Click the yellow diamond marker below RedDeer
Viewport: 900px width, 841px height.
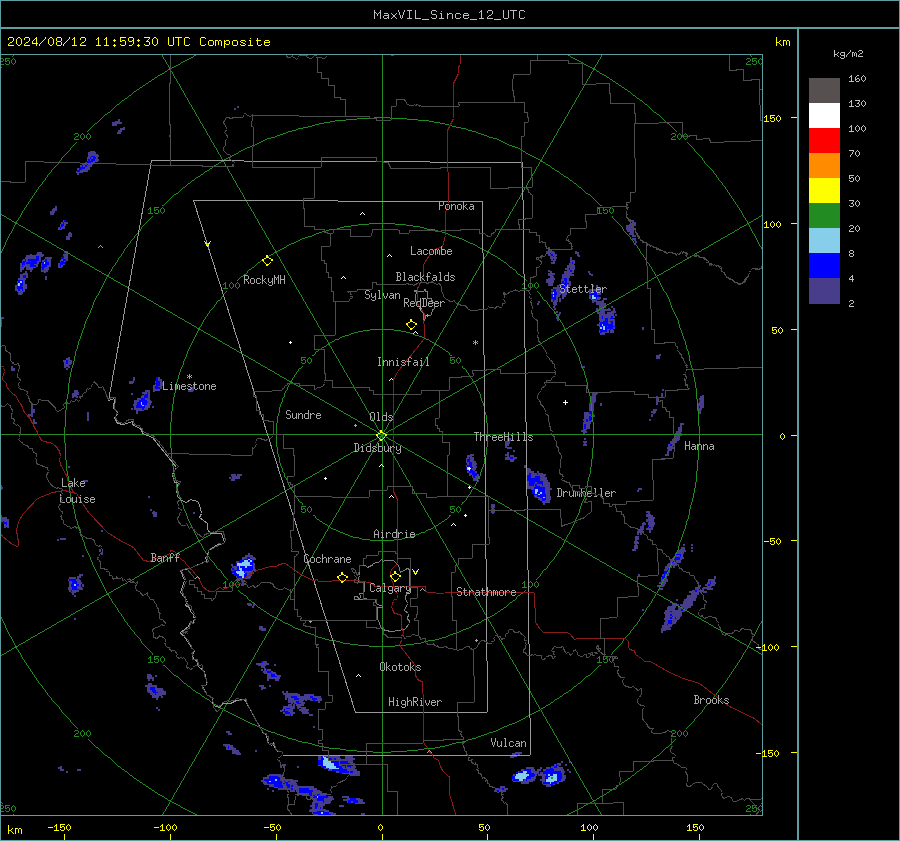[412, 325]
